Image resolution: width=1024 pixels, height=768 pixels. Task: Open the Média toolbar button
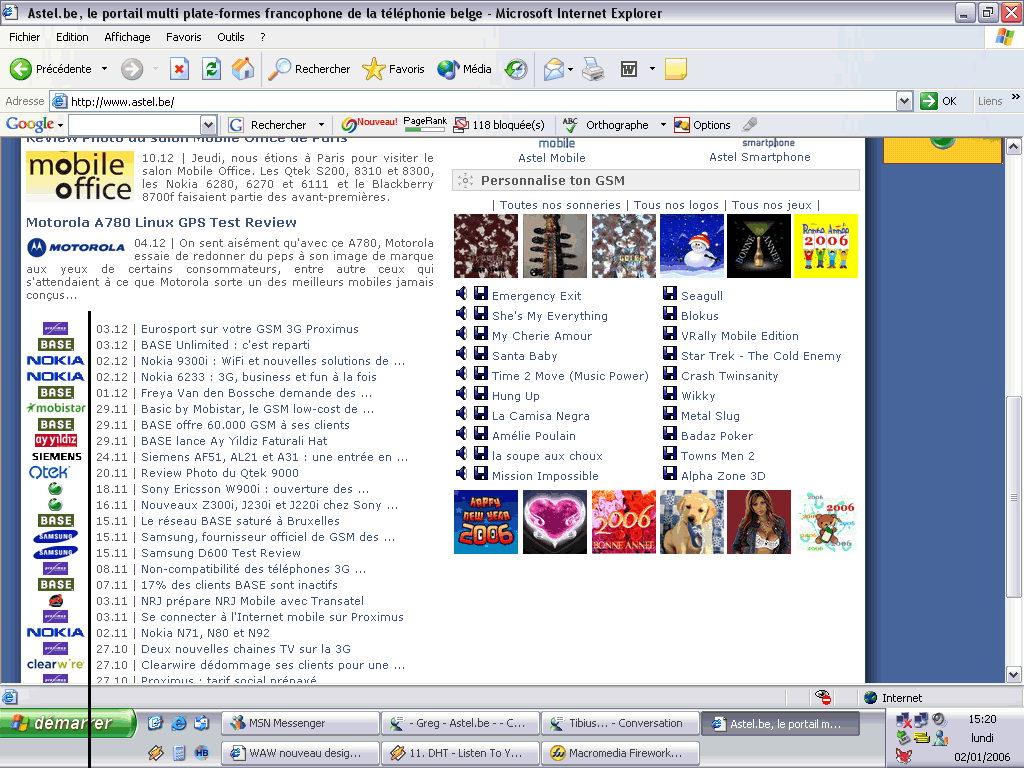pos(465,69)
